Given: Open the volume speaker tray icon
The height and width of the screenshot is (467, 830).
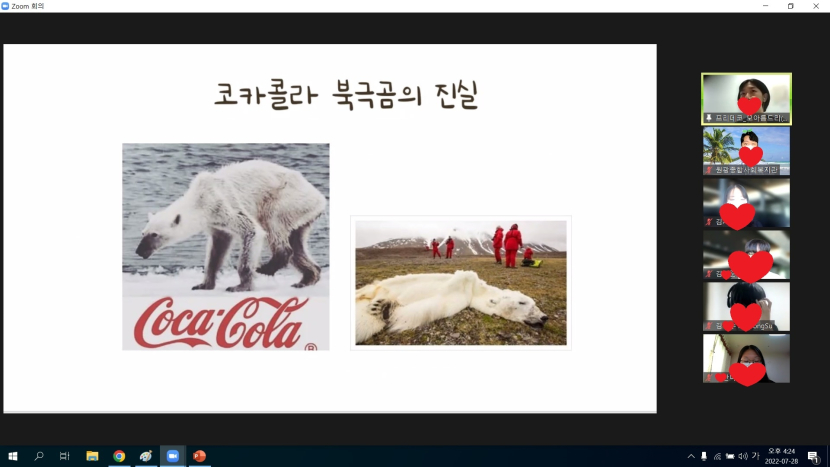Looking at the screenshot, I should [x=743, y=456].
